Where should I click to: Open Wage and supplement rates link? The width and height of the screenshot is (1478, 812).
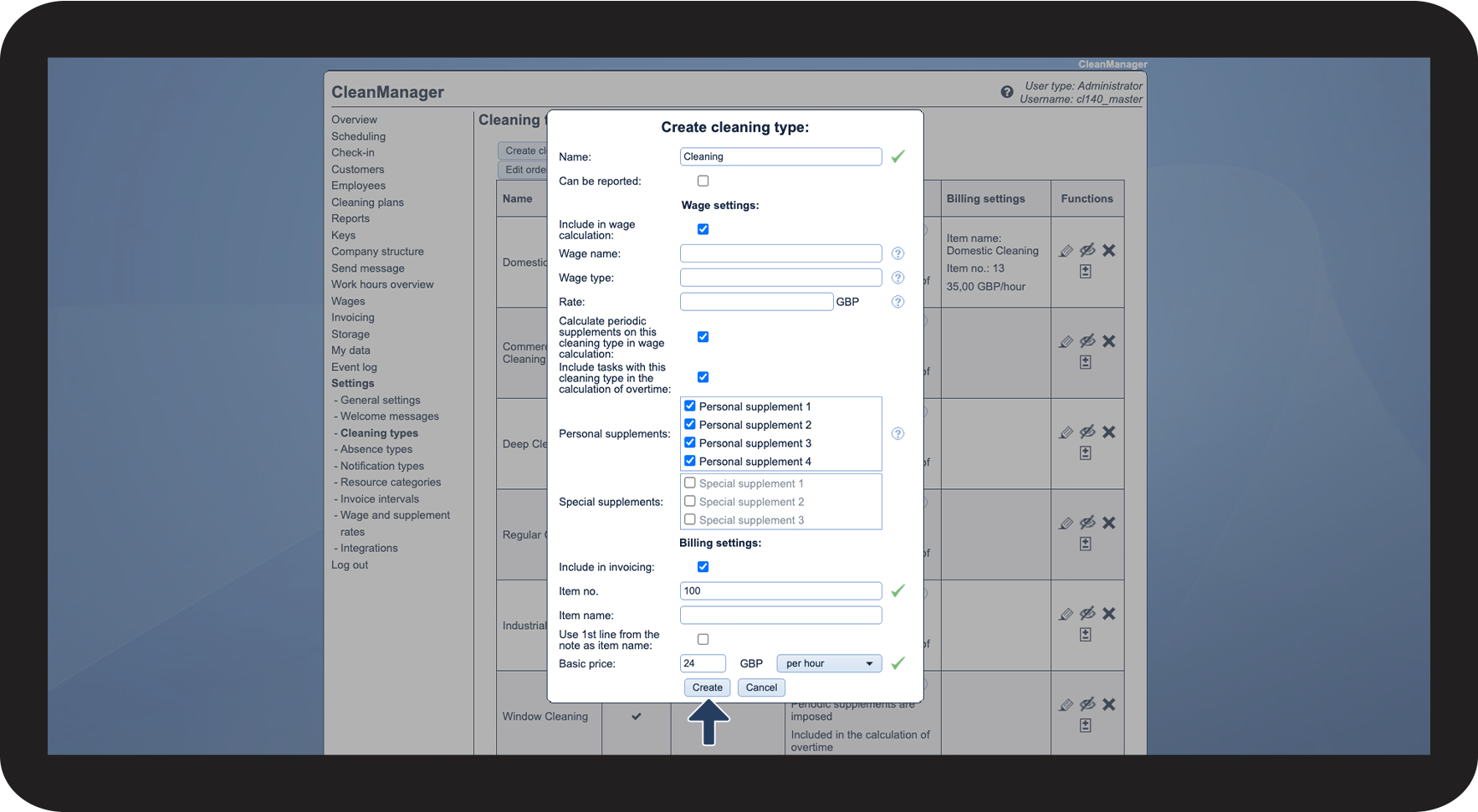tap(395, 523)
